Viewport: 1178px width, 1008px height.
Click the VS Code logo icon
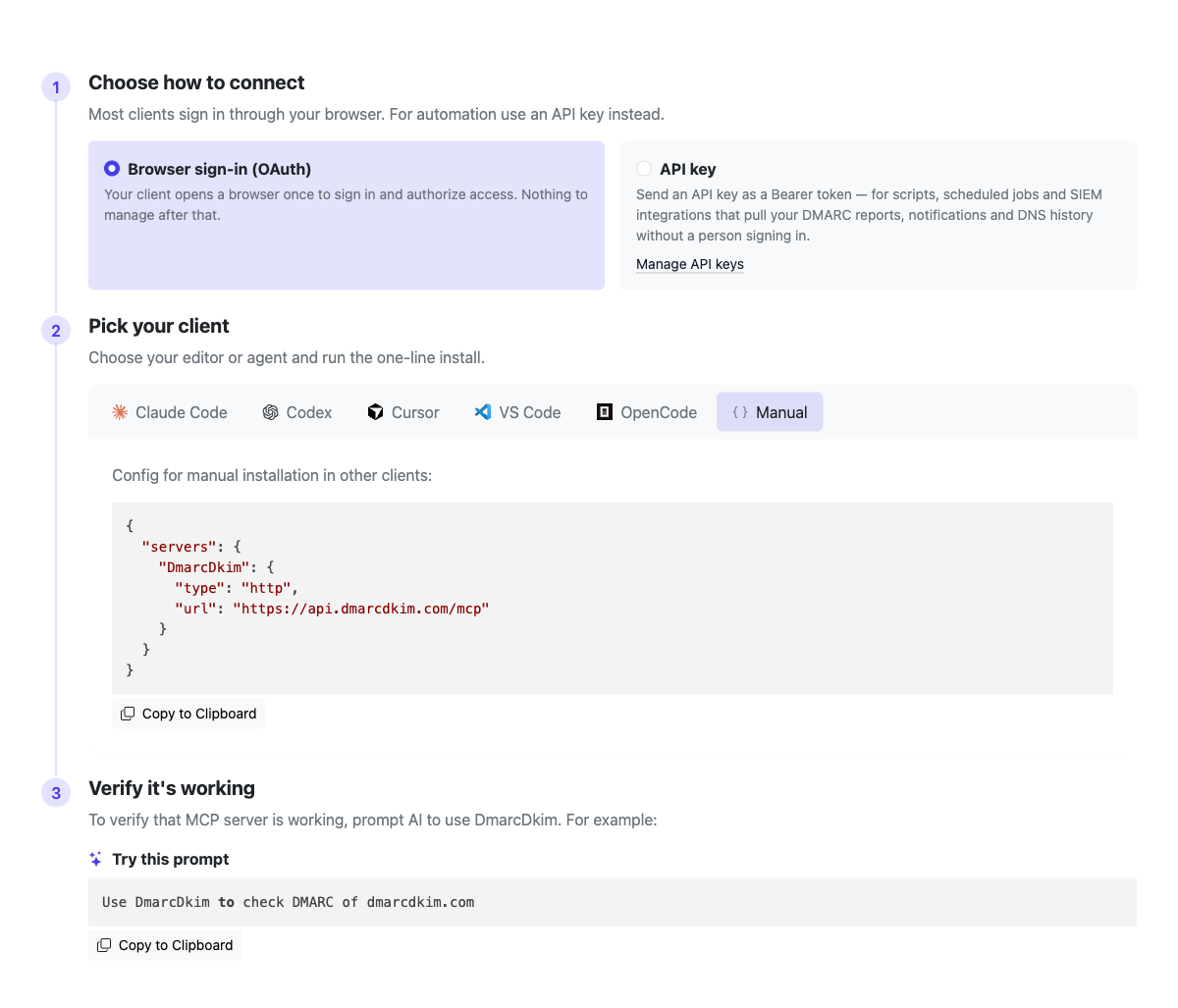483,412
